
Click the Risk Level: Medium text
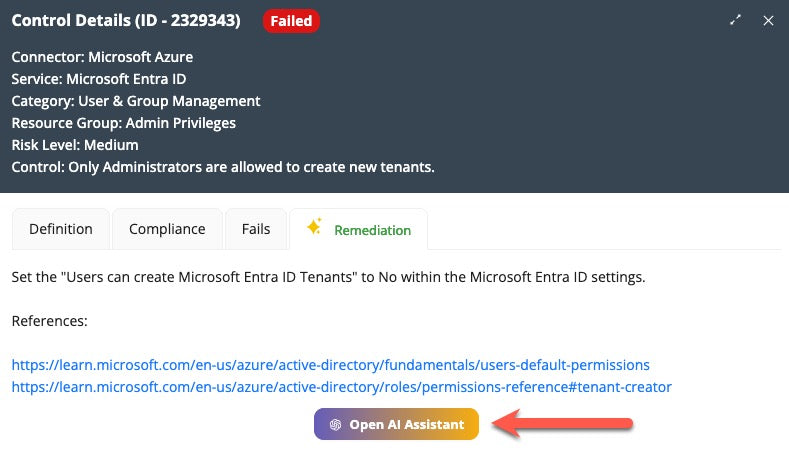pyautogui.click(x=75, y=145)
